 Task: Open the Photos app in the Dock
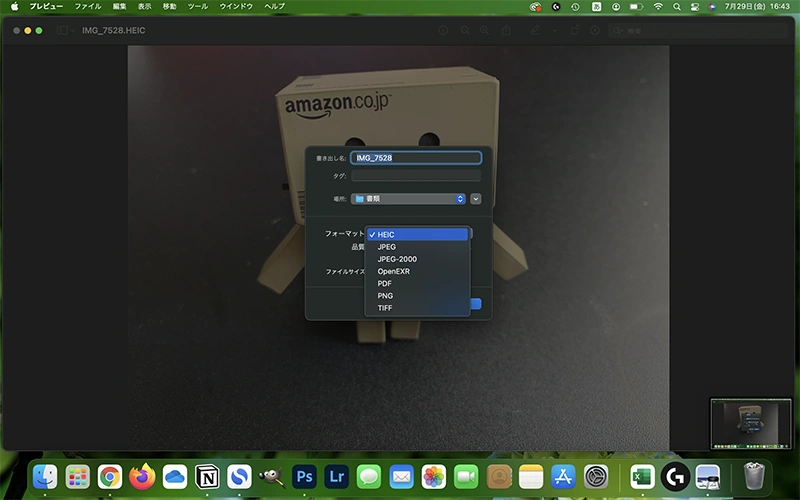433,477
